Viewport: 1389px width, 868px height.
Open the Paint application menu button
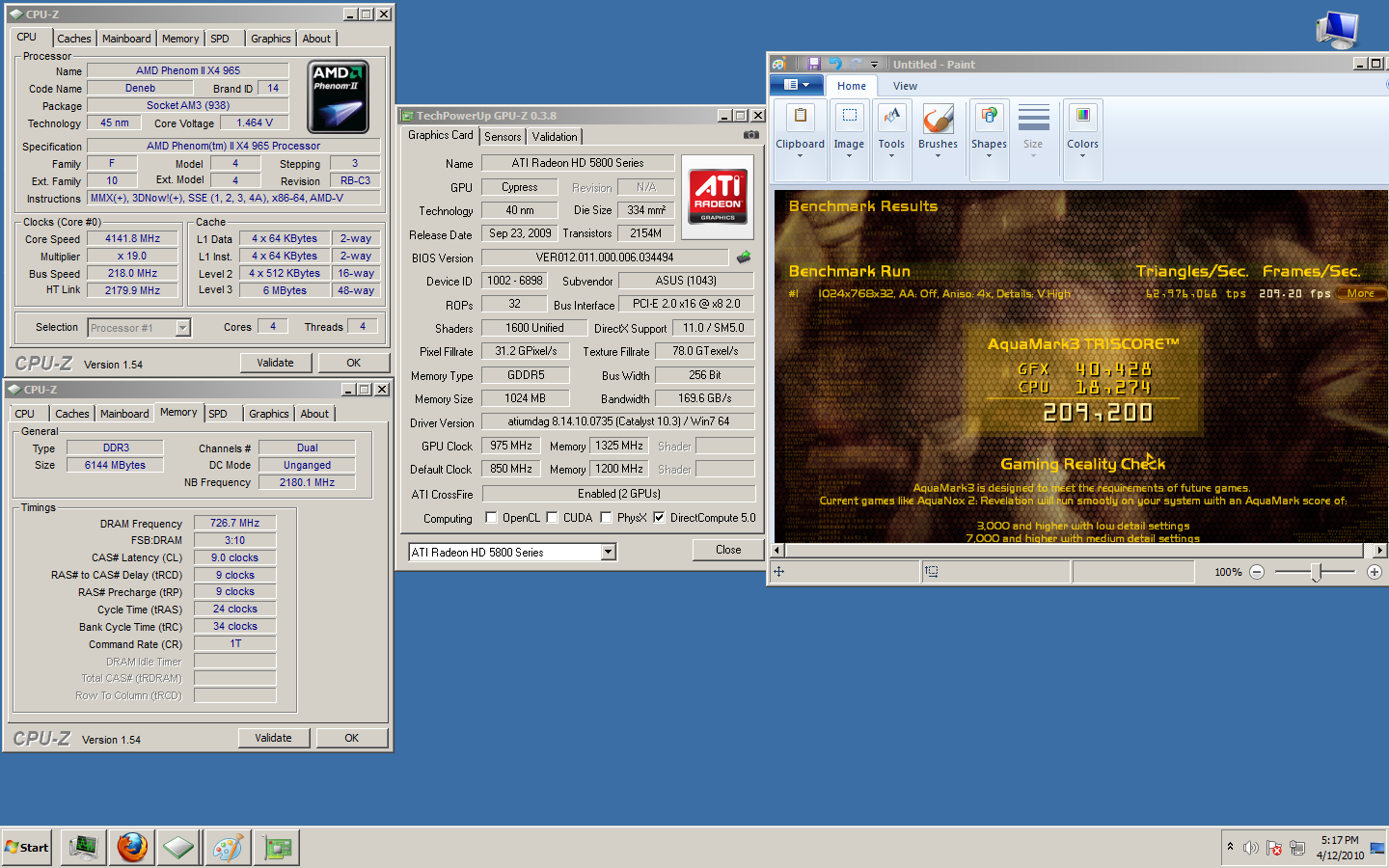pos(797,85)
